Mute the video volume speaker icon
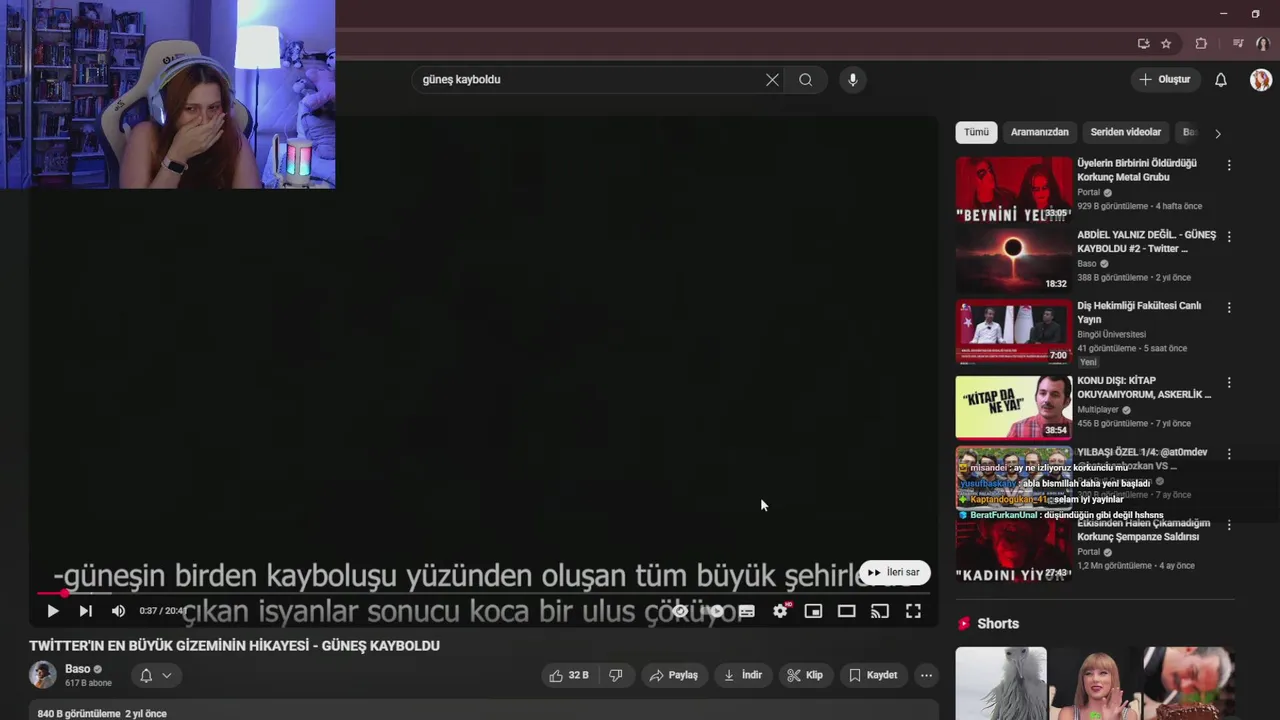1280x720 pixels. (x=118, y=611)
